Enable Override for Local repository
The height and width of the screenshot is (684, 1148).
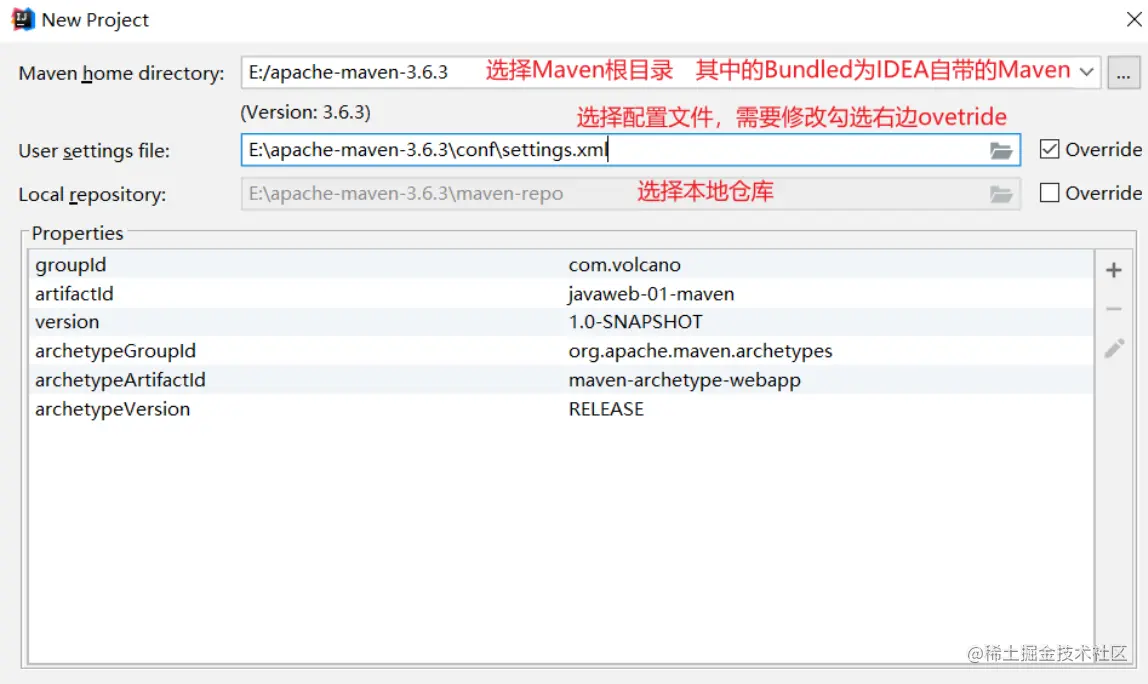pos(1049,193)
